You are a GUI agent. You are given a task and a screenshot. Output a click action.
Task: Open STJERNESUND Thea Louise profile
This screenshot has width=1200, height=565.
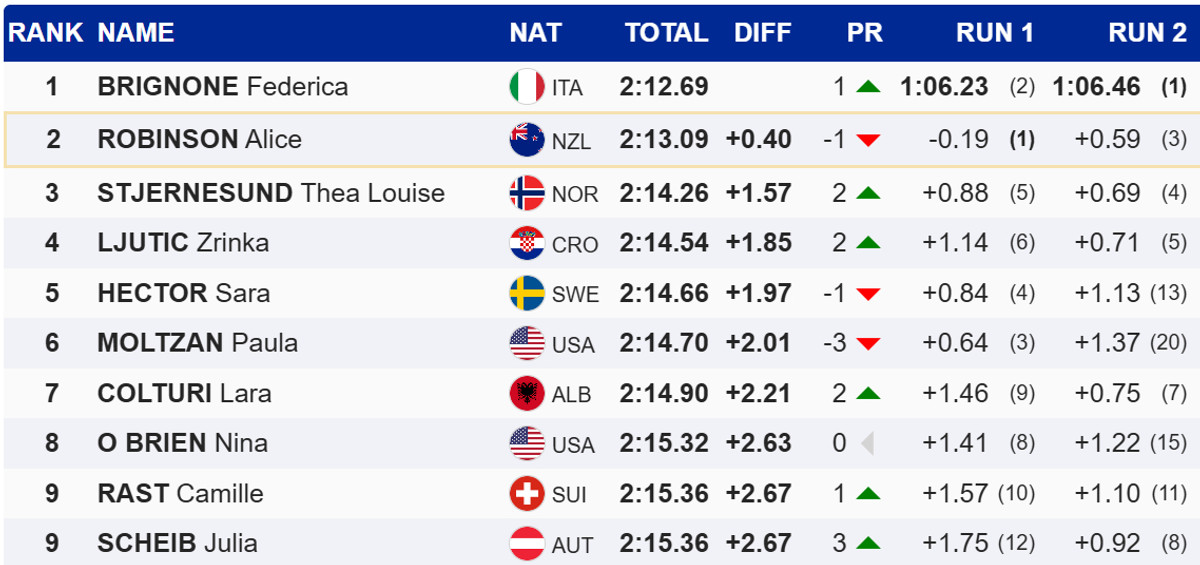271,193
